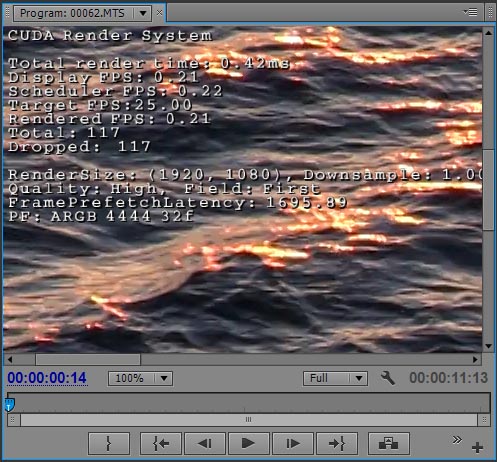Screen dimensions: 497x462
Task: Click the panel grip at tab left
Action: click(x=8, y=13)
